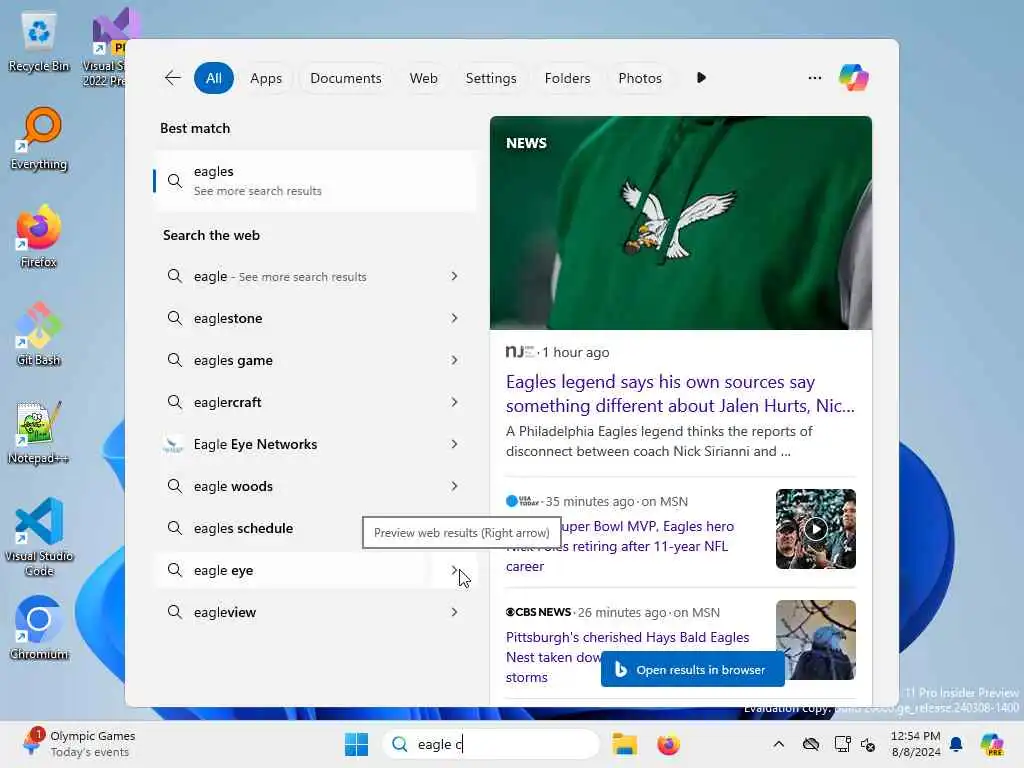Open the clock showing 12:54 PM

[916, 744]
